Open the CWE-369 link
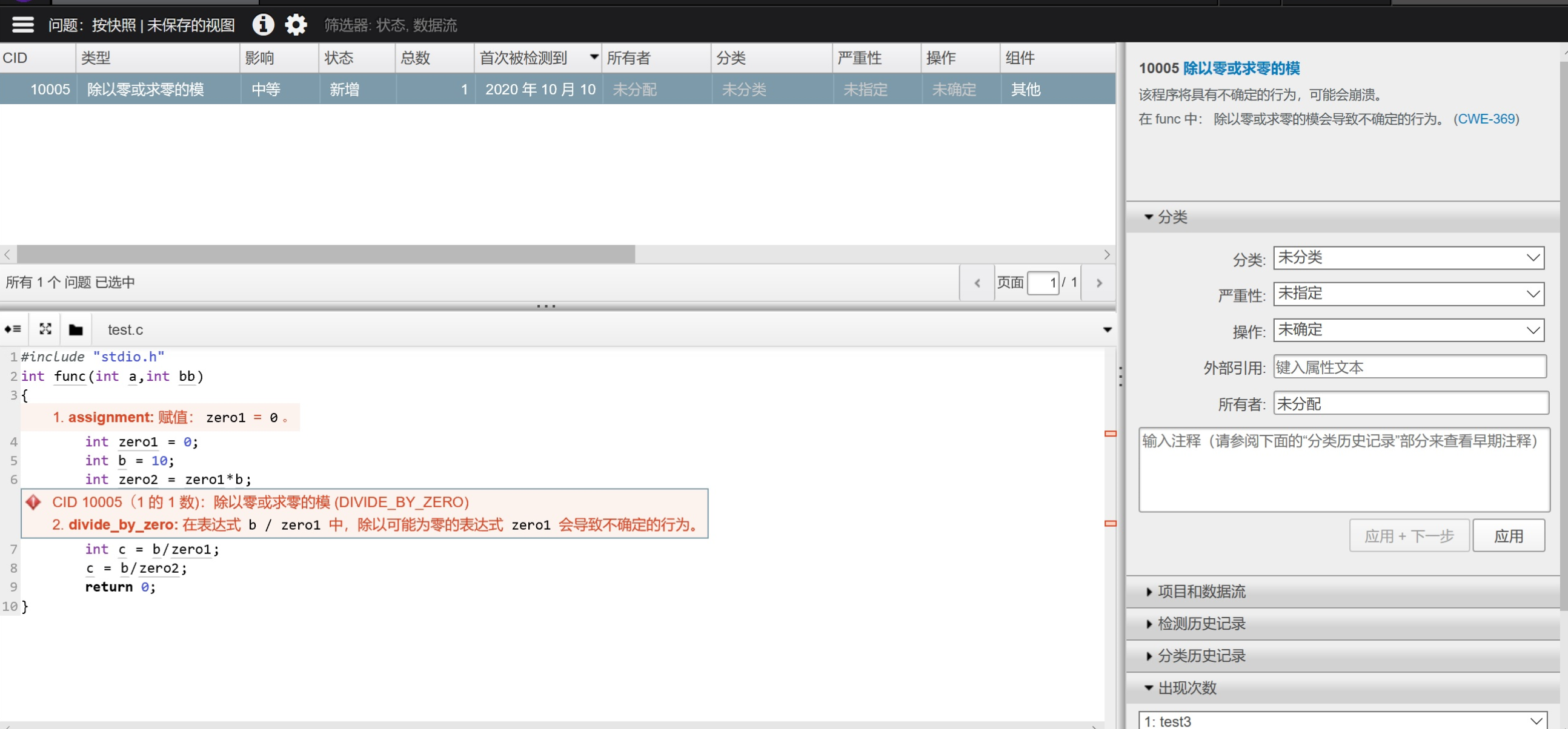Screen dimensions: 1568x729 tap(1487, 119)
